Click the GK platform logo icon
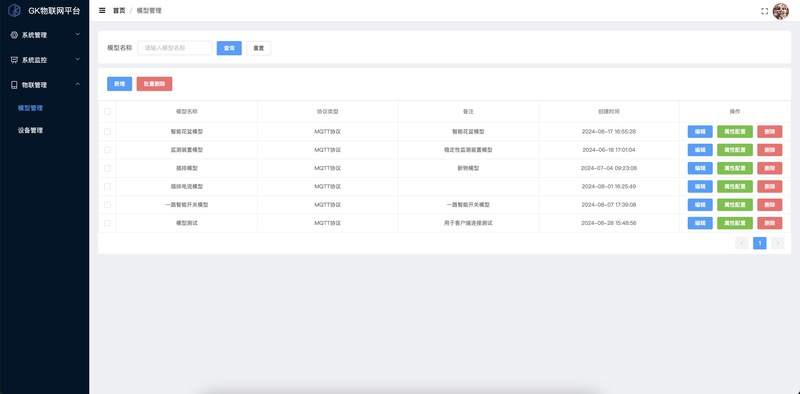Image resolution: width=800 pixels, height=394 pixels. (14, 10)
